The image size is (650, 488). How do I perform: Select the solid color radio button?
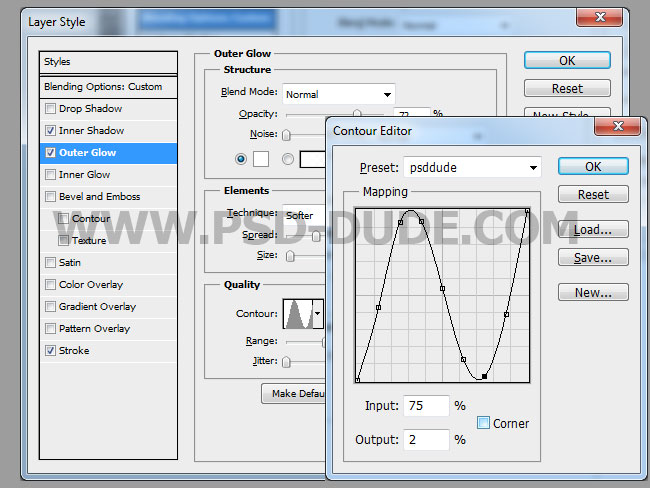click(240, 159)
